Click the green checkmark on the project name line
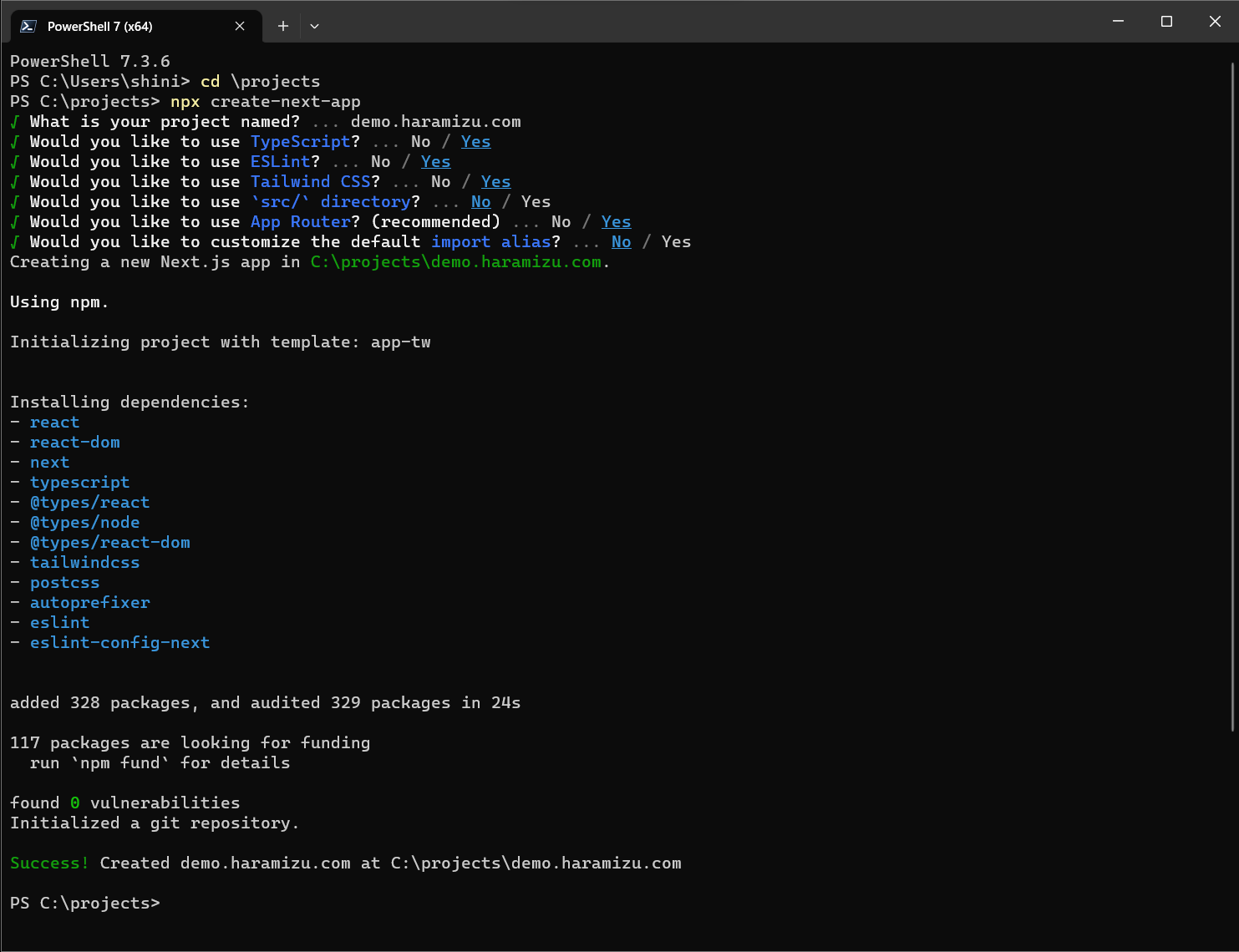The image size is (1239, 952). 14,122
